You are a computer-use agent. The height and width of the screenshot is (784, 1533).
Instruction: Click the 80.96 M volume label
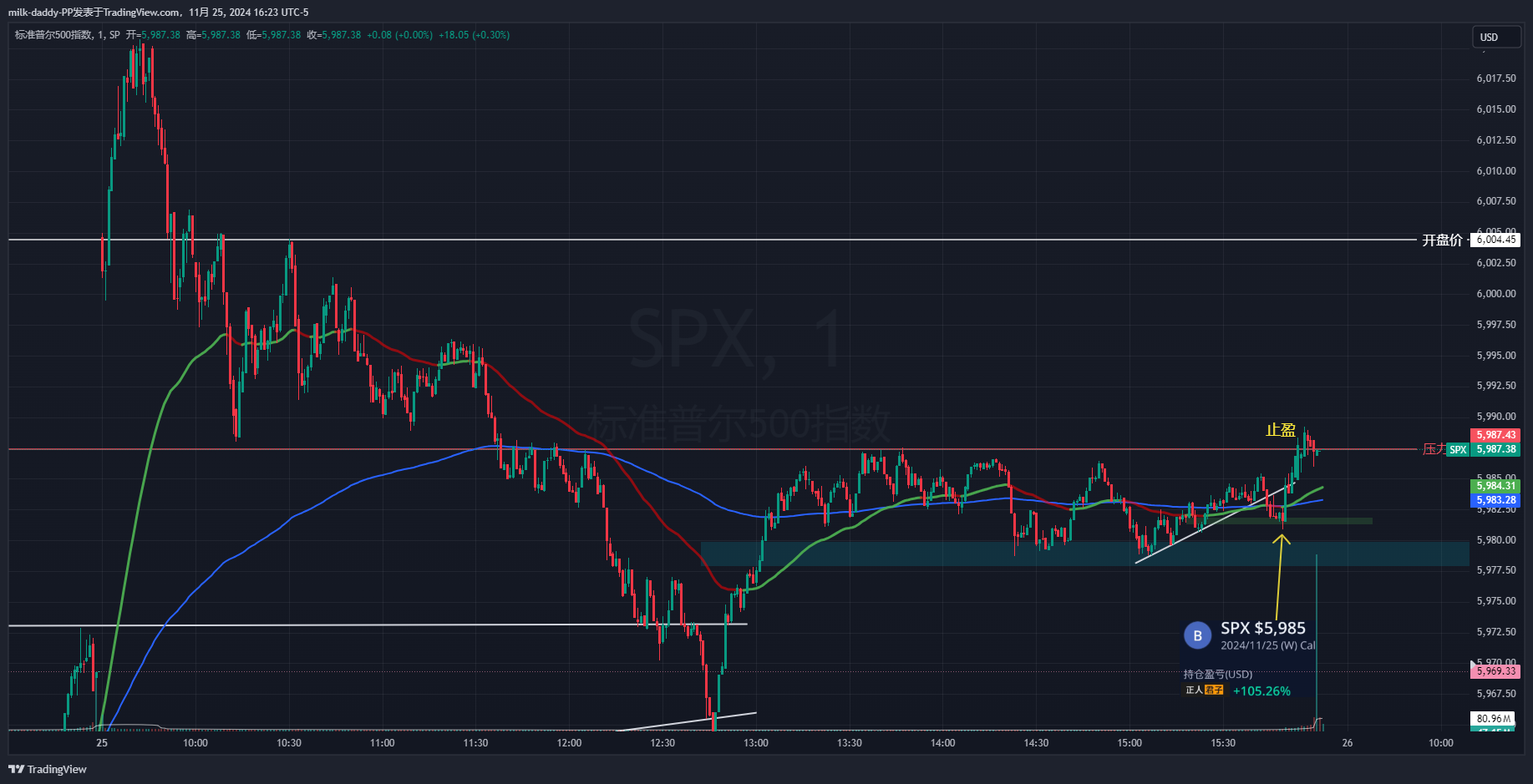pos(1493,718)
